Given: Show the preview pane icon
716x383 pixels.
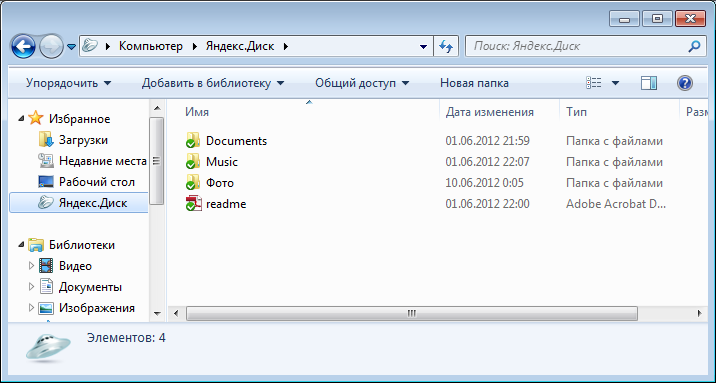Looking at the screenshot, I should coord(648,83).
